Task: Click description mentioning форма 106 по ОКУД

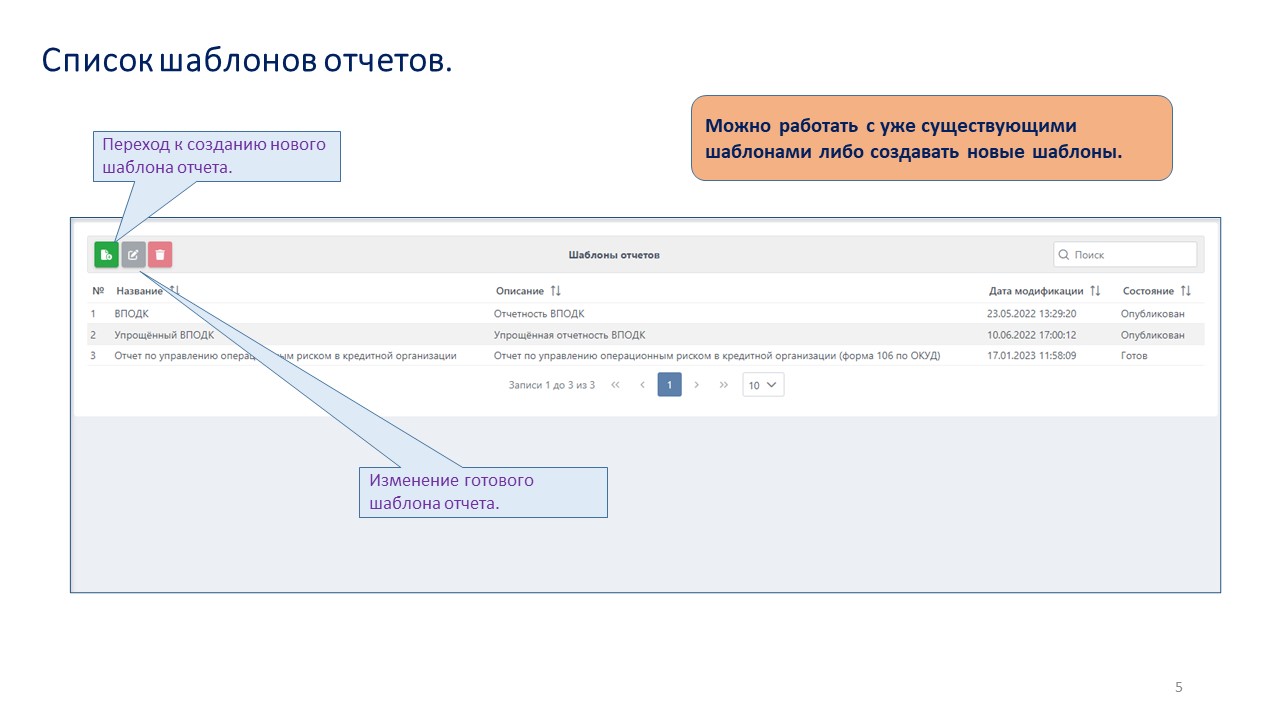Action: pyautogui.click(x=717, y=356)
